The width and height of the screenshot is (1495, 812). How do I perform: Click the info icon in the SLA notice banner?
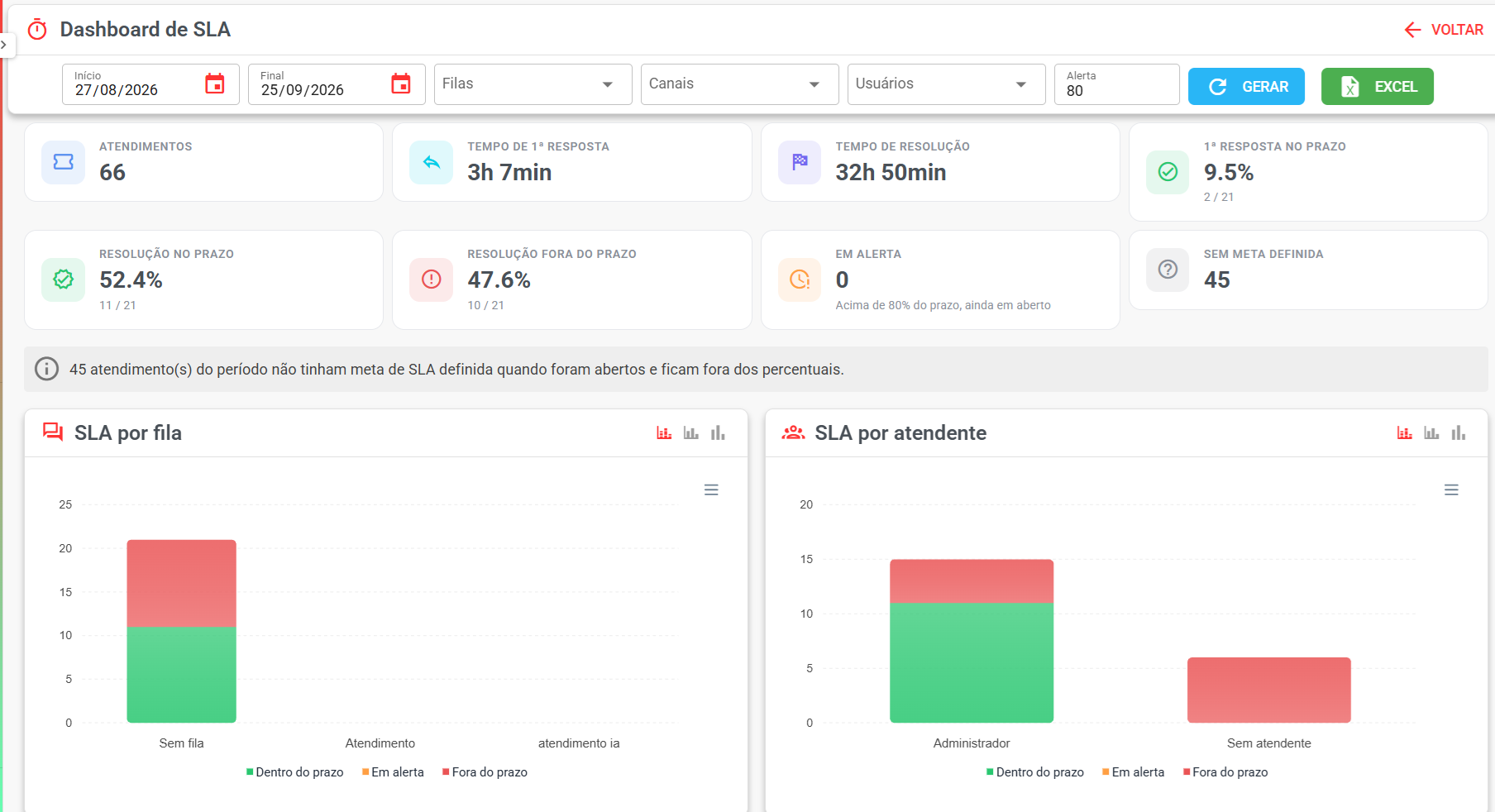46,369
